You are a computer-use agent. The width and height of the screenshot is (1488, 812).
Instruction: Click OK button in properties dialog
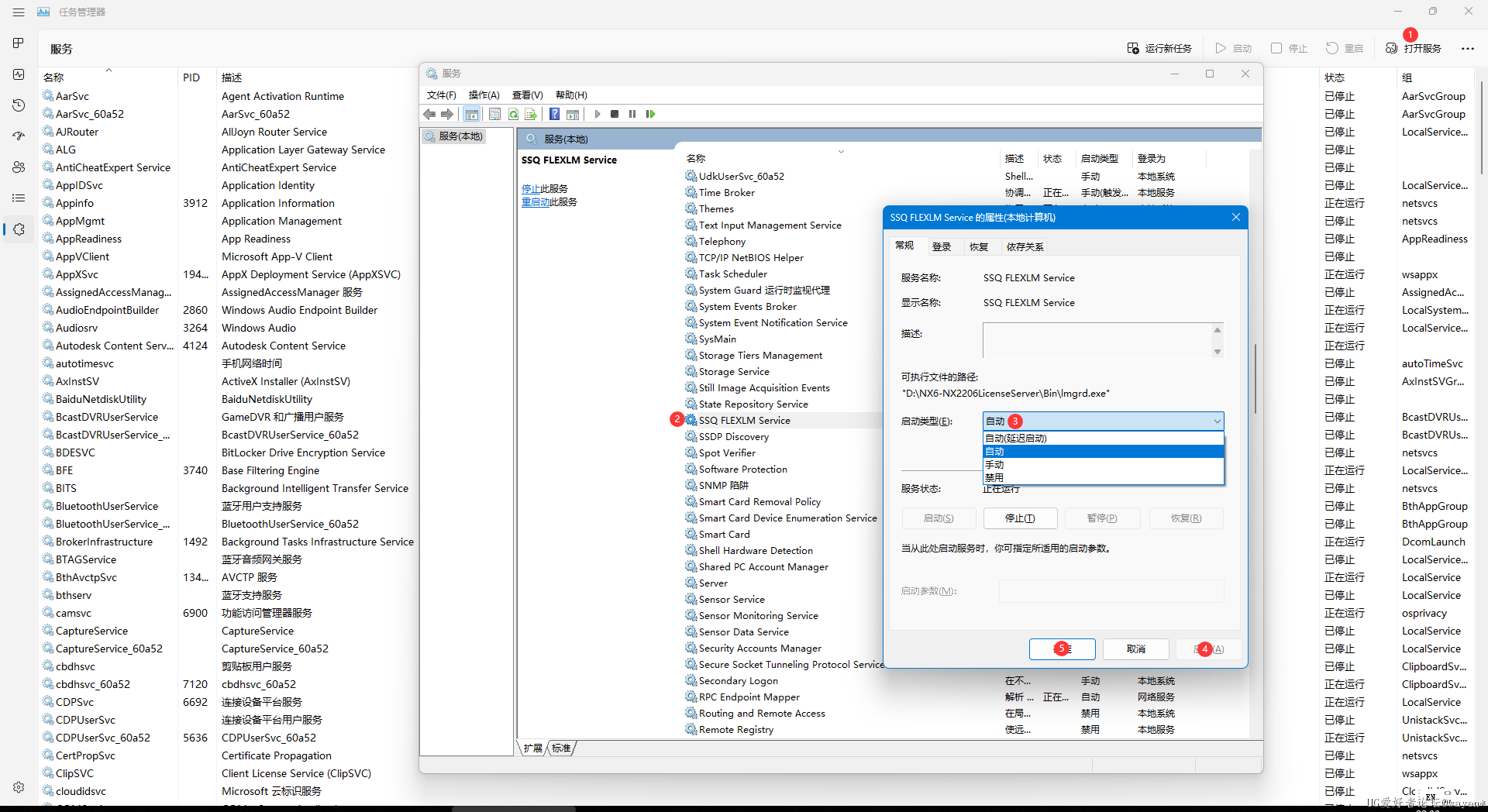click(1062, 649)
